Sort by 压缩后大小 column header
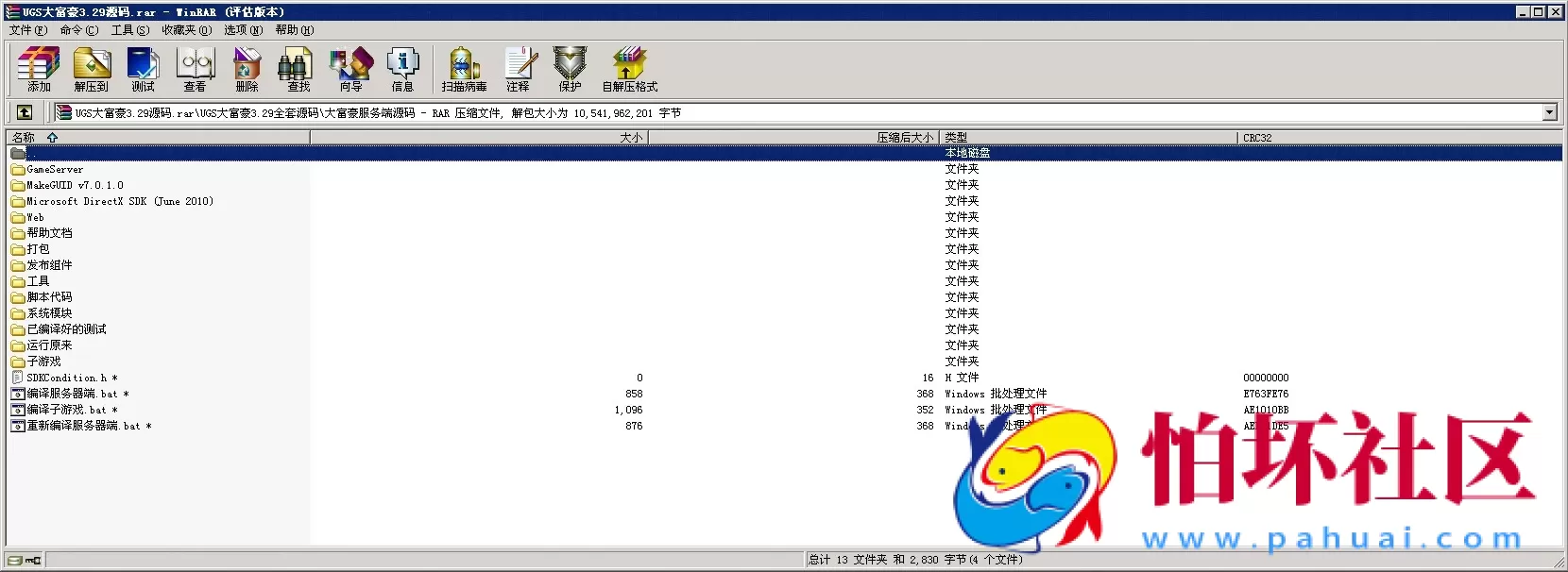The height and width of the screenshot is (572, 1568). coord(793,137)
